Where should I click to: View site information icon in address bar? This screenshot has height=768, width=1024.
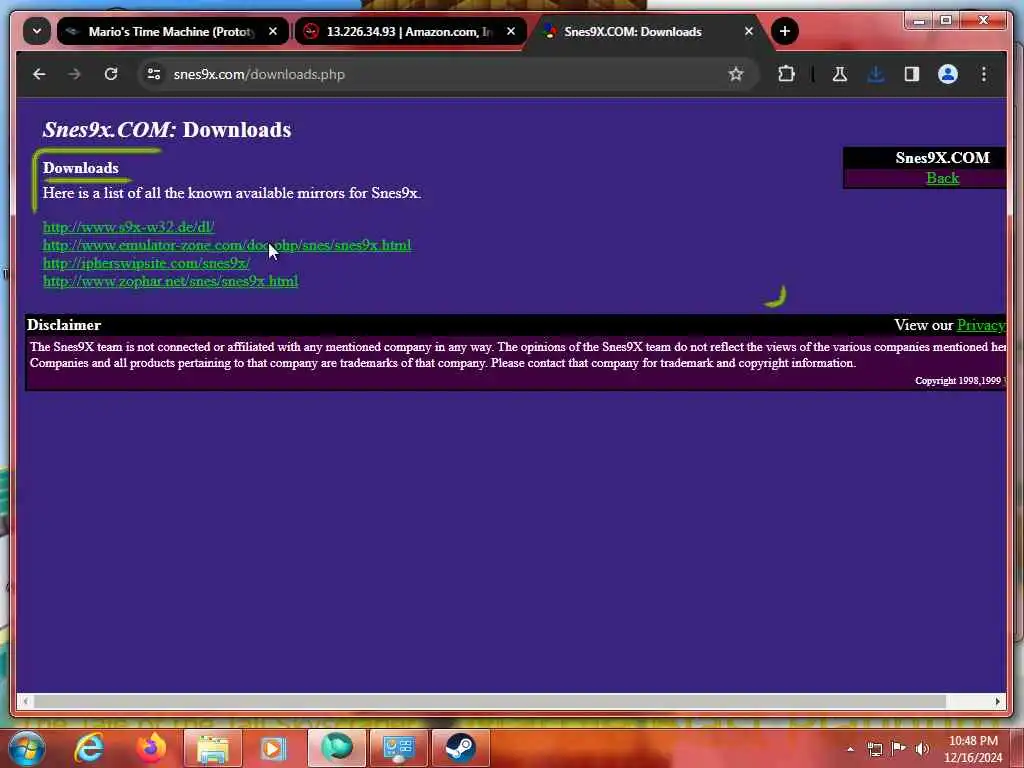pyautogui.click(x=154, y=74)
